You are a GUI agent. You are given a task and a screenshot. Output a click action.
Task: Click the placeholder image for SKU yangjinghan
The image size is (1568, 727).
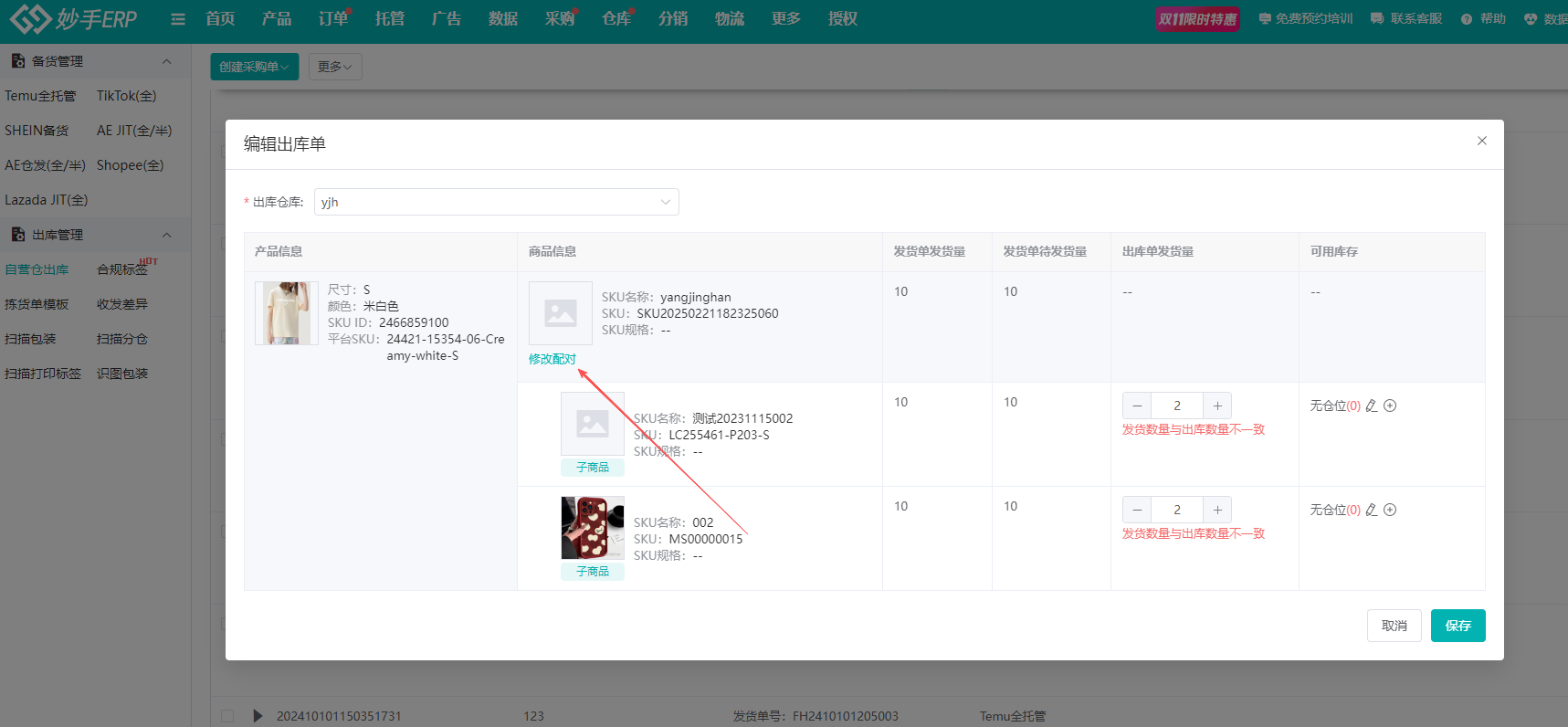click(x=561, y=313)
